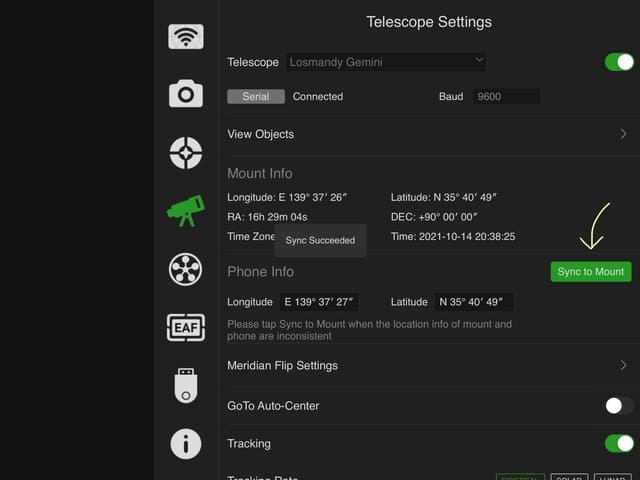This screenshot has height=480, width=640.
Task: Open the Losmandy Gemini telescope dropdown
Action: [386, 62]
